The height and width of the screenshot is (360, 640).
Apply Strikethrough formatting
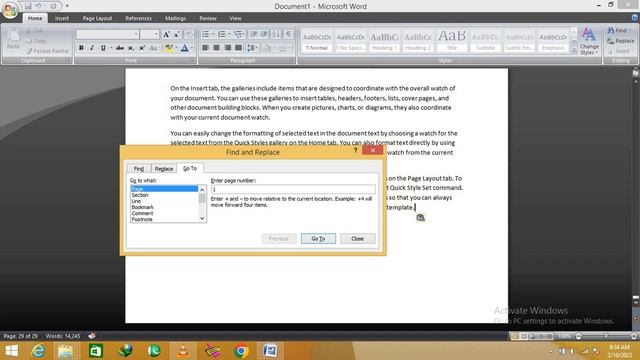[x=120, y=48]
